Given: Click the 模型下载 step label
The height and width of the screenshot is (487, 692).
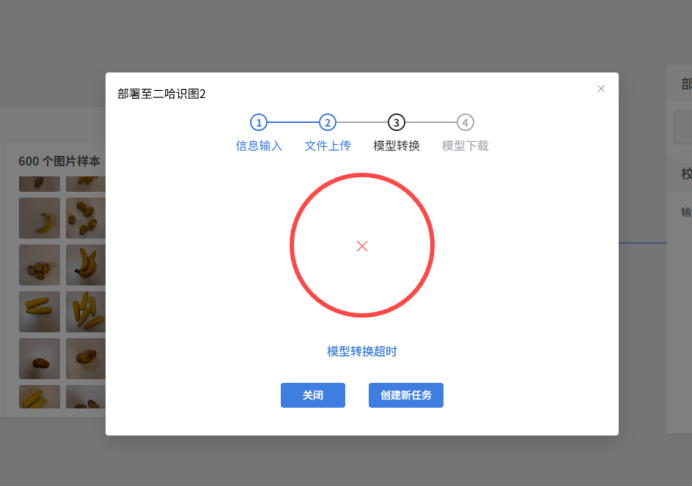Looking at the screenshot, I should click(x=465, y=146).
